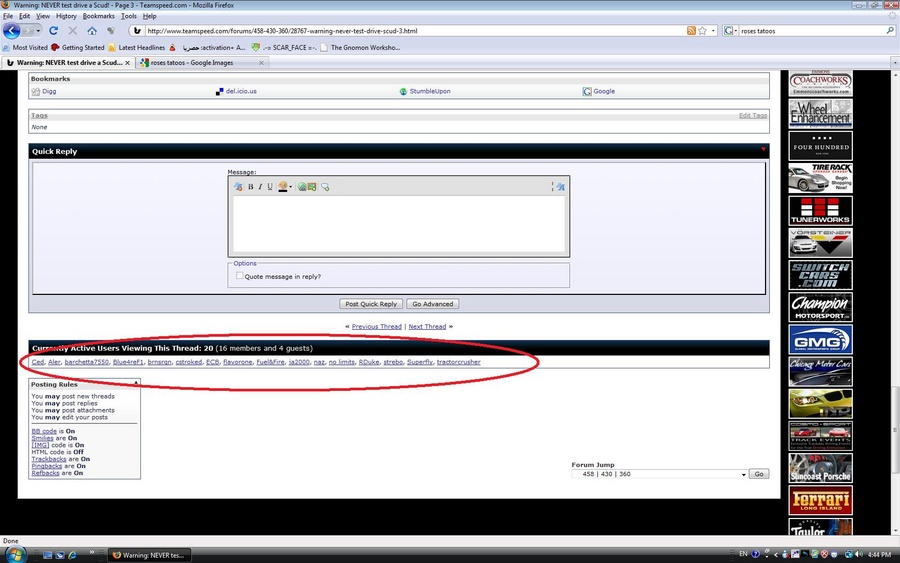
Task: Open the Bookmarks menu
Action: pos(98,16)
